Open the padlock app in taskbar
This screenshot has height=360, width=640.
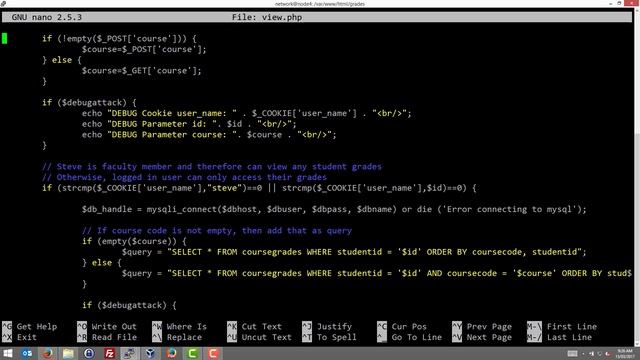point(89,353)
